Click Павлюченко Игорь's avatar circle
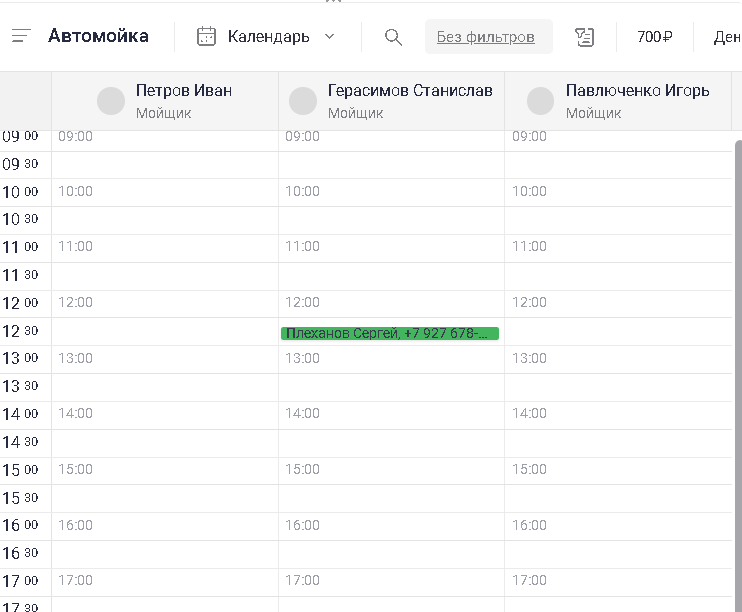The height and width of the screenshot is (612, 742). pos(541,101)
